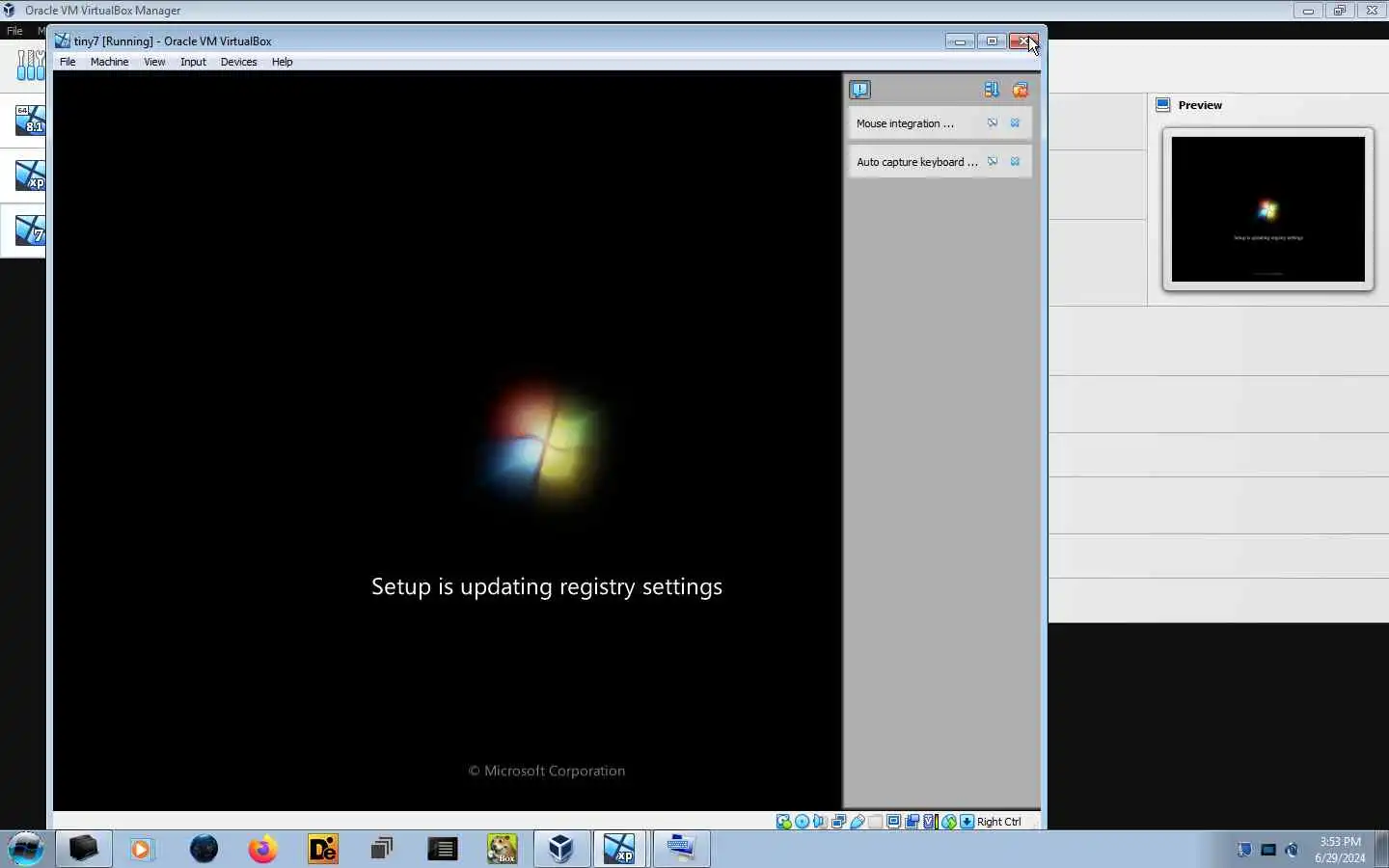Expand details of the Mouse integration notification
This screenshot has width=1389, height=868.
click(992, 122)
